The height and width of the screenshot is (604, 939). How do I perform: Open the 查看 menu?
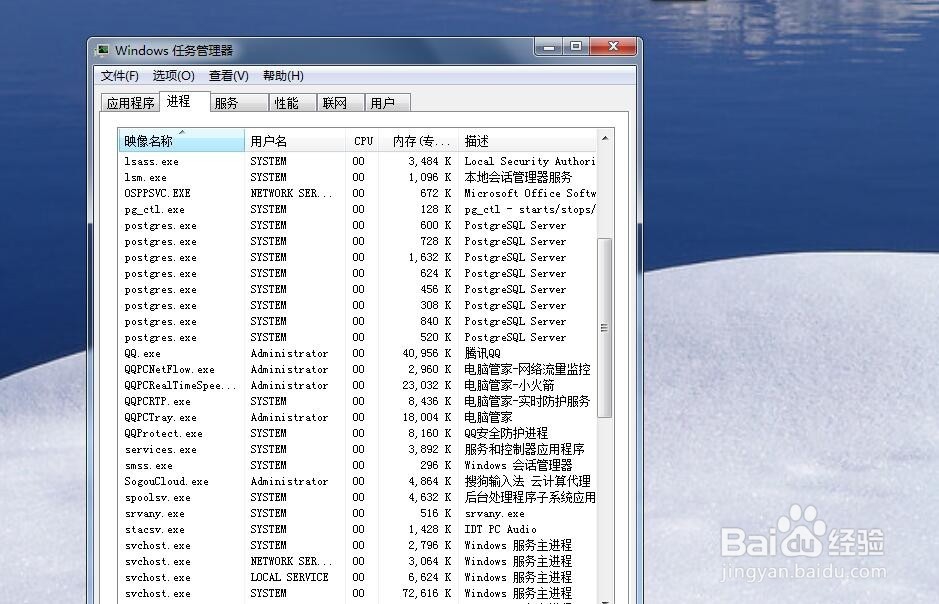click(x=228, y=75)
